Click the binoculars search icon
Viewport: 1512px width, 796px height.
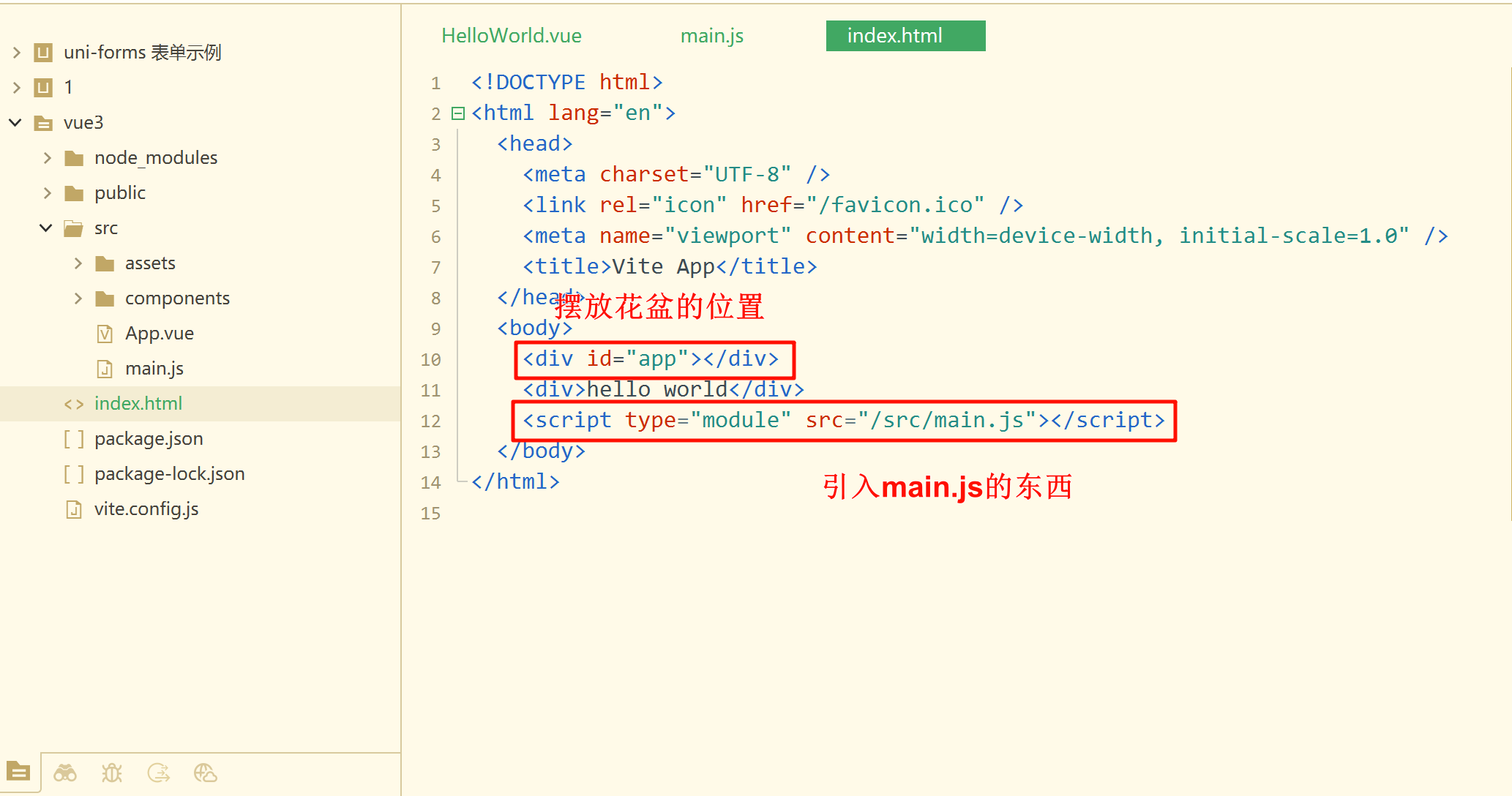[x=65, y=773]
